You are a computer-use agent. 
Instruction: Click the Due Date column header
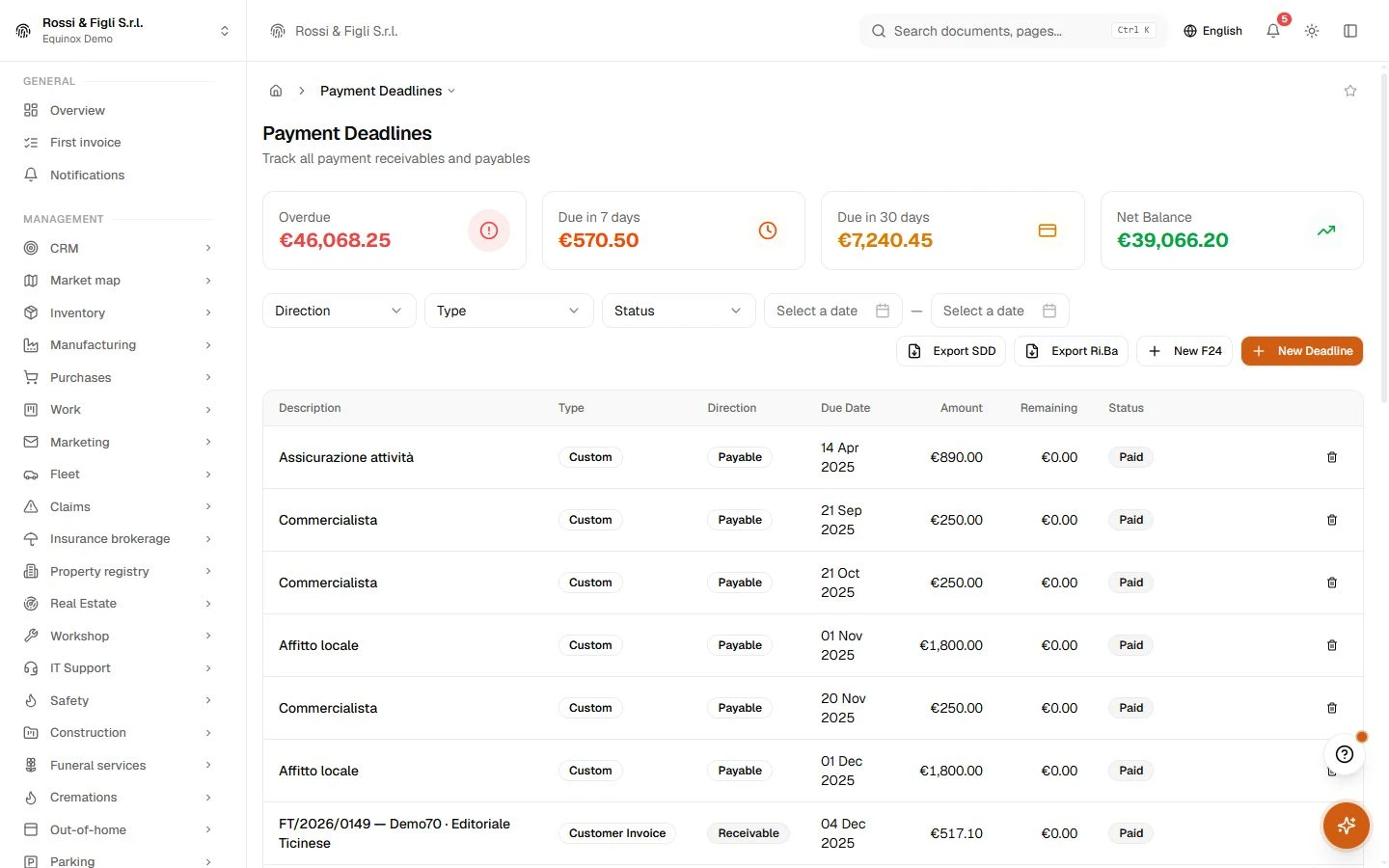[845, 408]
